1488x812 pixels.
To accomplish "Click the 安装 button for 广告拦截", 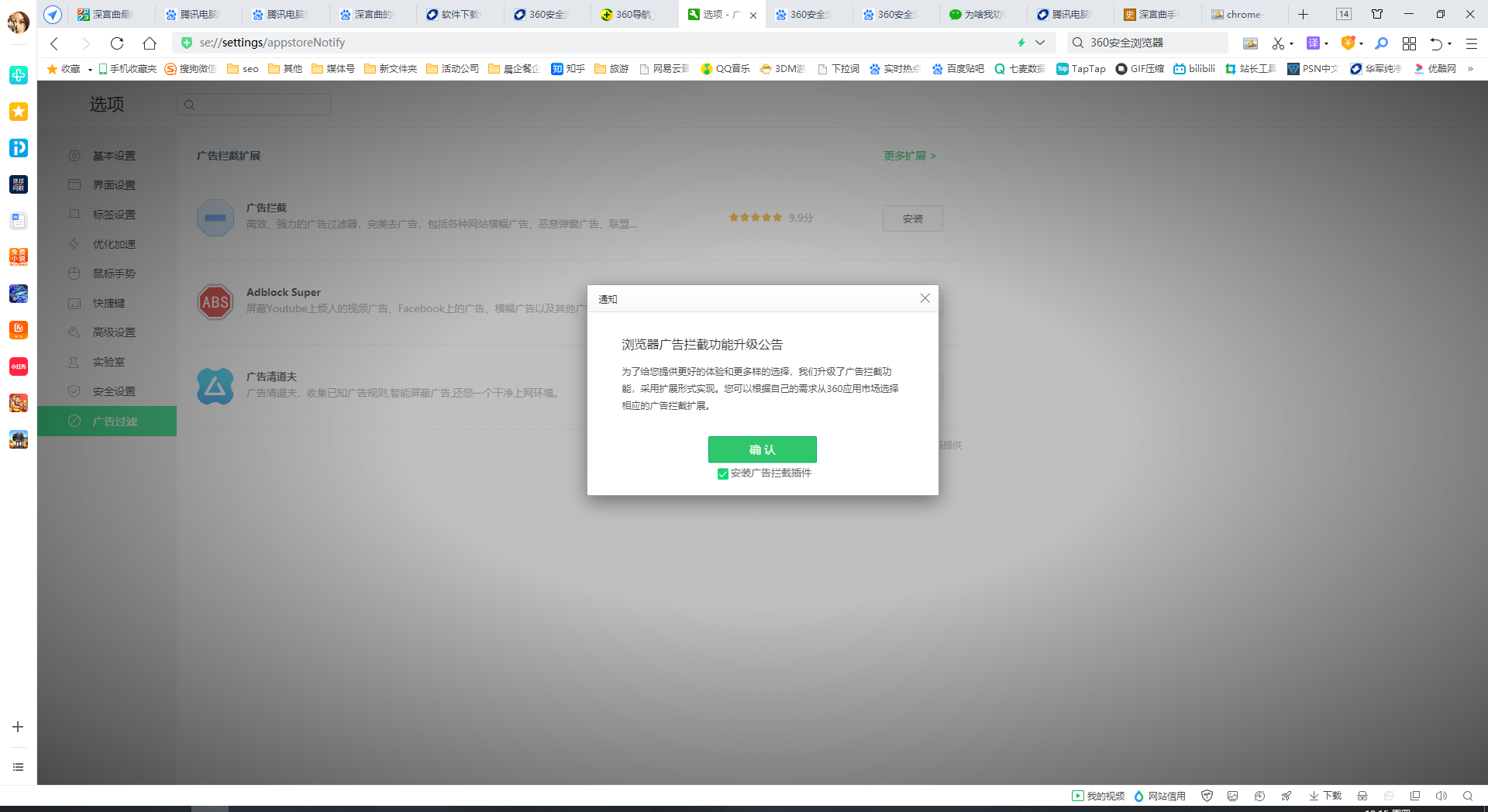I will 912,218.
